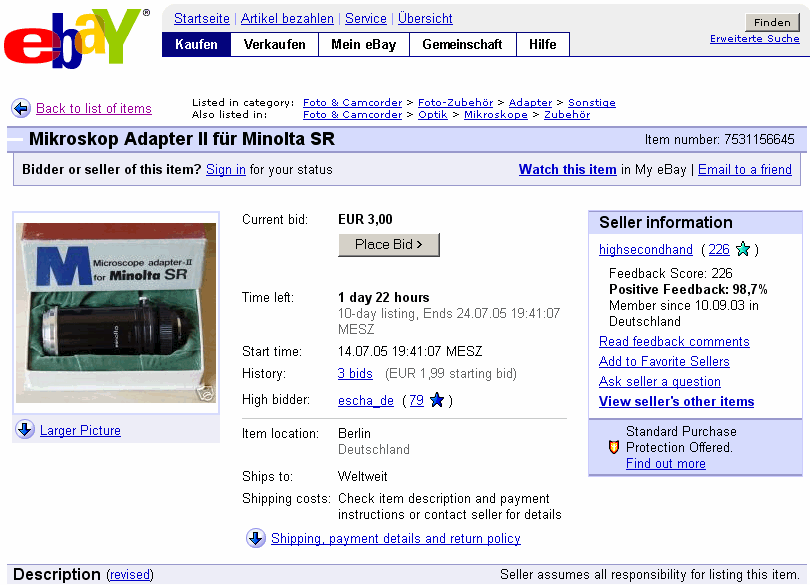Click Find out more protection link
Viewport: 810px width, 585px height.
pos(666,464)
